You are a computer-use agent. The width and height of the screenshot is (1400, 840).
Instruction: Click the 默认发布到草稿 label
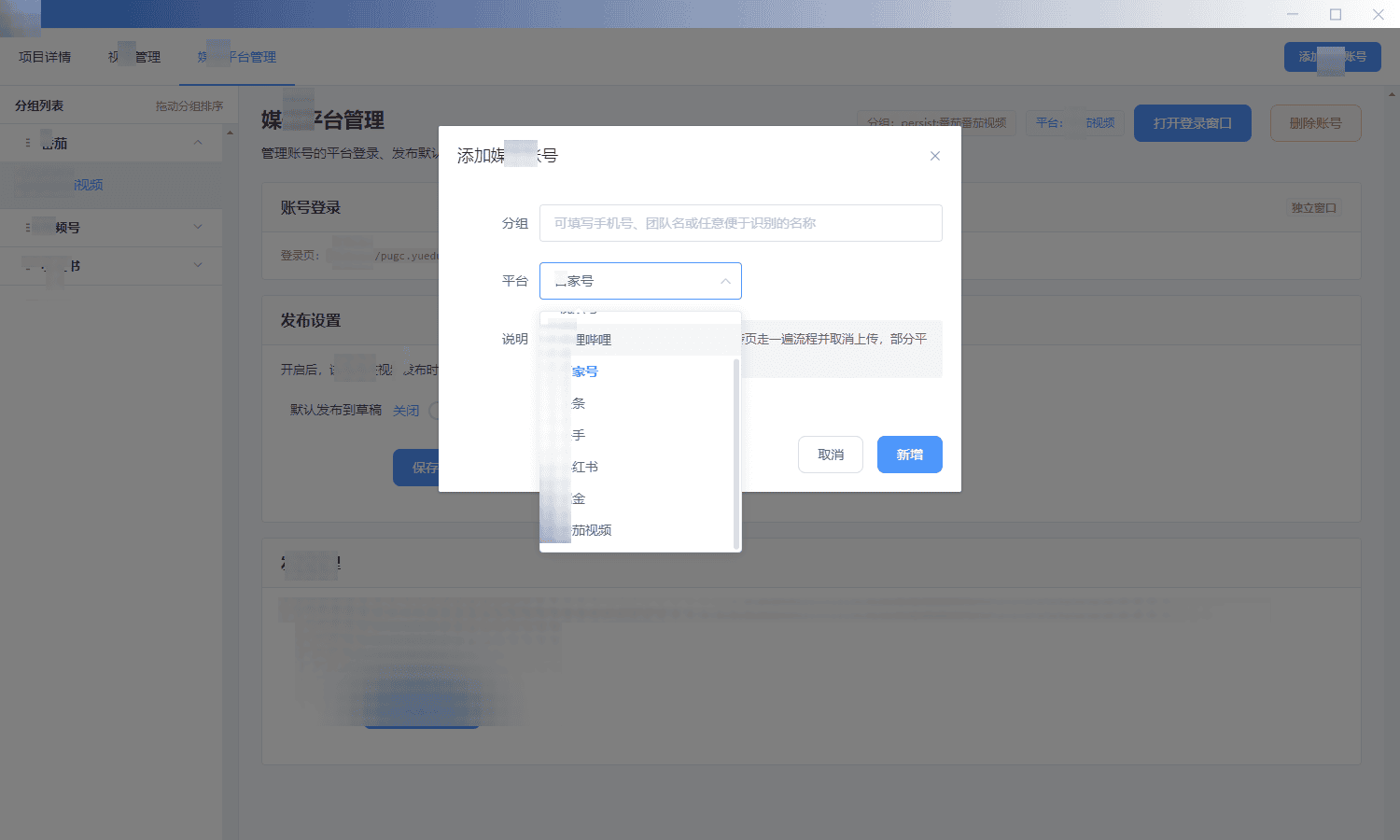click(336, 410)
